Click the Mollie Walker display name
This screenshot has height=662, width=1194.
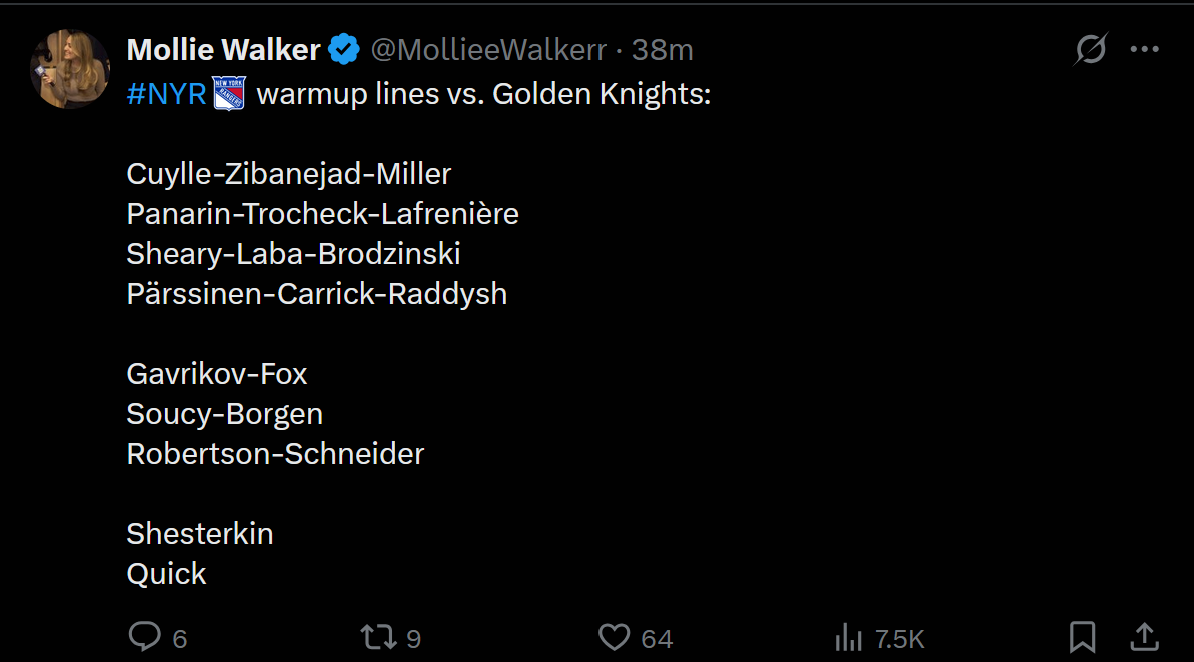[x=223, y=49]
